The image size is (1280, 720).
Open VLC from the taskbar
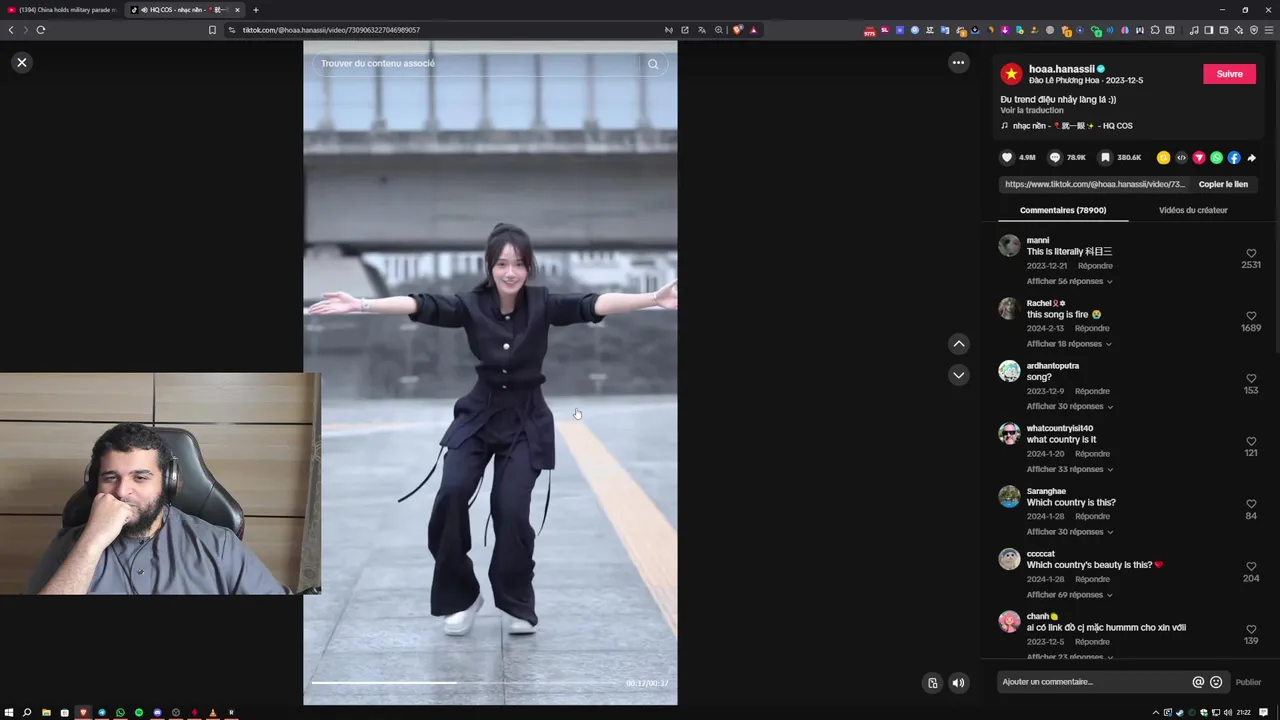click(213, 712)
